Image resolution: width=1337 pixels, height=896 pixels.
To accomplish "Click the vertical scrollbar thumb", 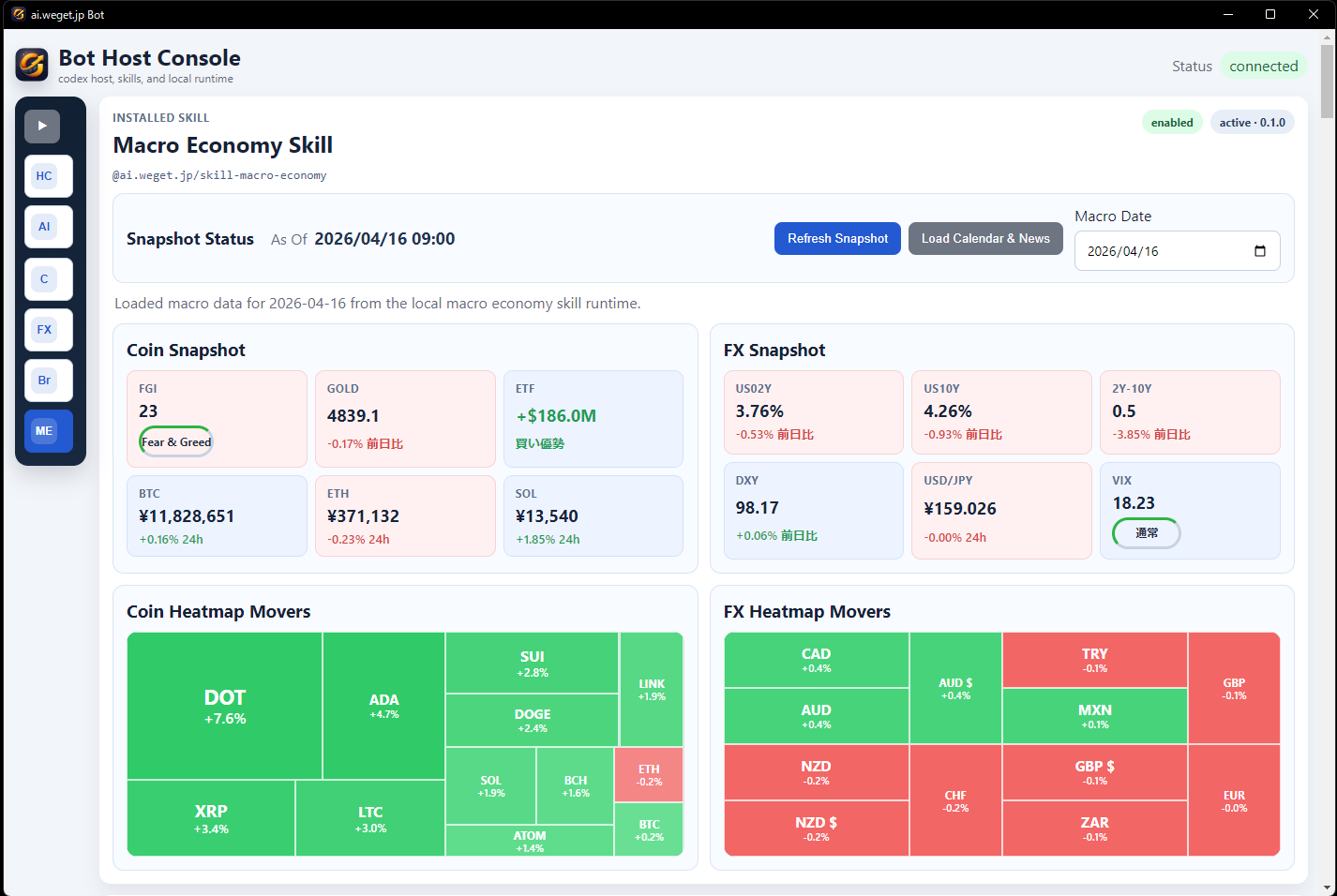I will pos(1327,81).
